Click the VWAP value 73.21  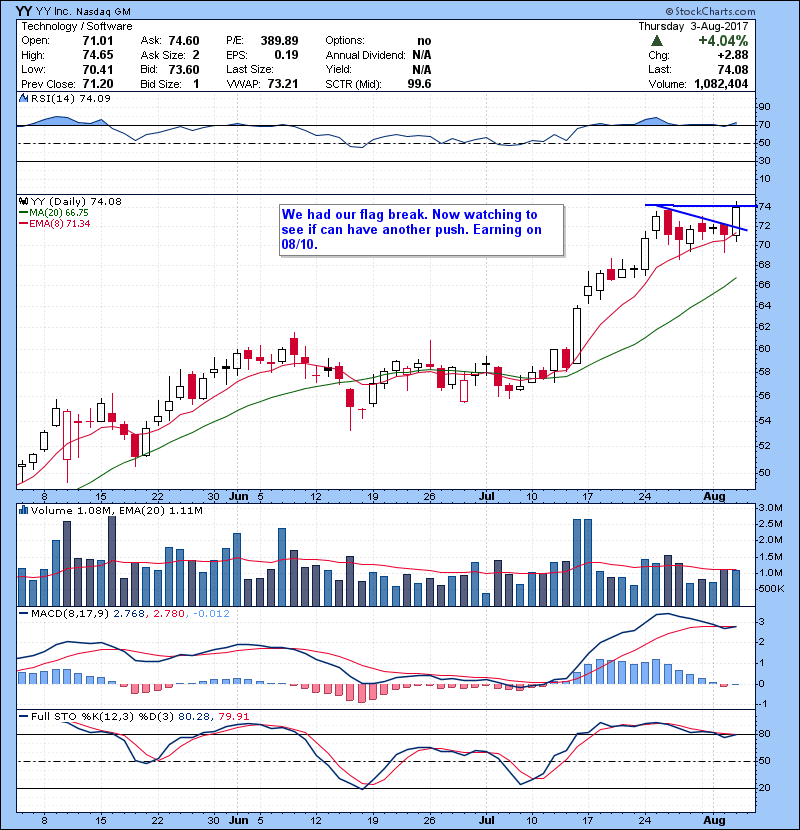pyautogui.click(x=283, y=84)
